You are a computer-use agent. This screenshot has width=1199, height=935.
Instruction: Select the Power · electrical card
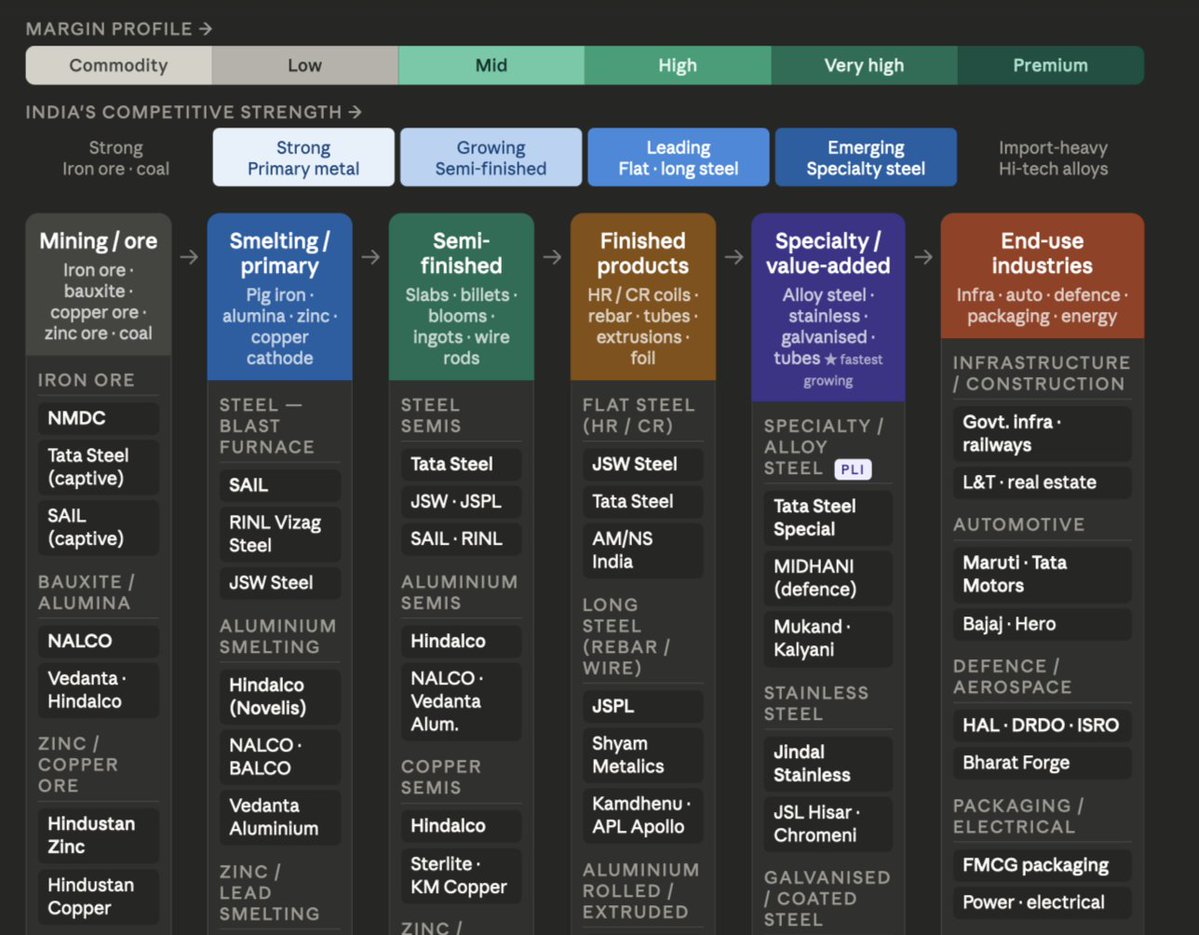coord(1042,903)
